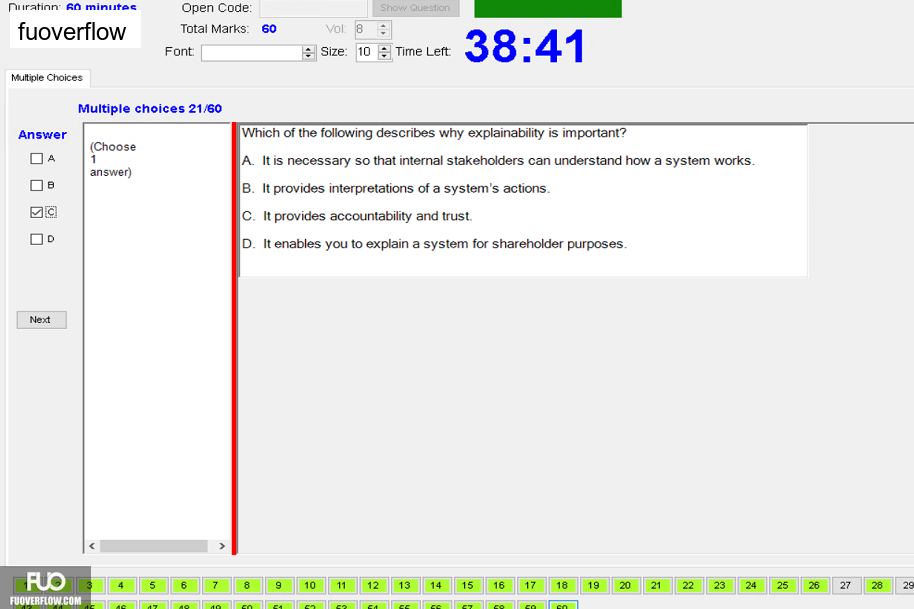Image resolution: width=914 pixels, height=609 pixels.
Task: Jump to question 18
Action: tap(562, 585)
